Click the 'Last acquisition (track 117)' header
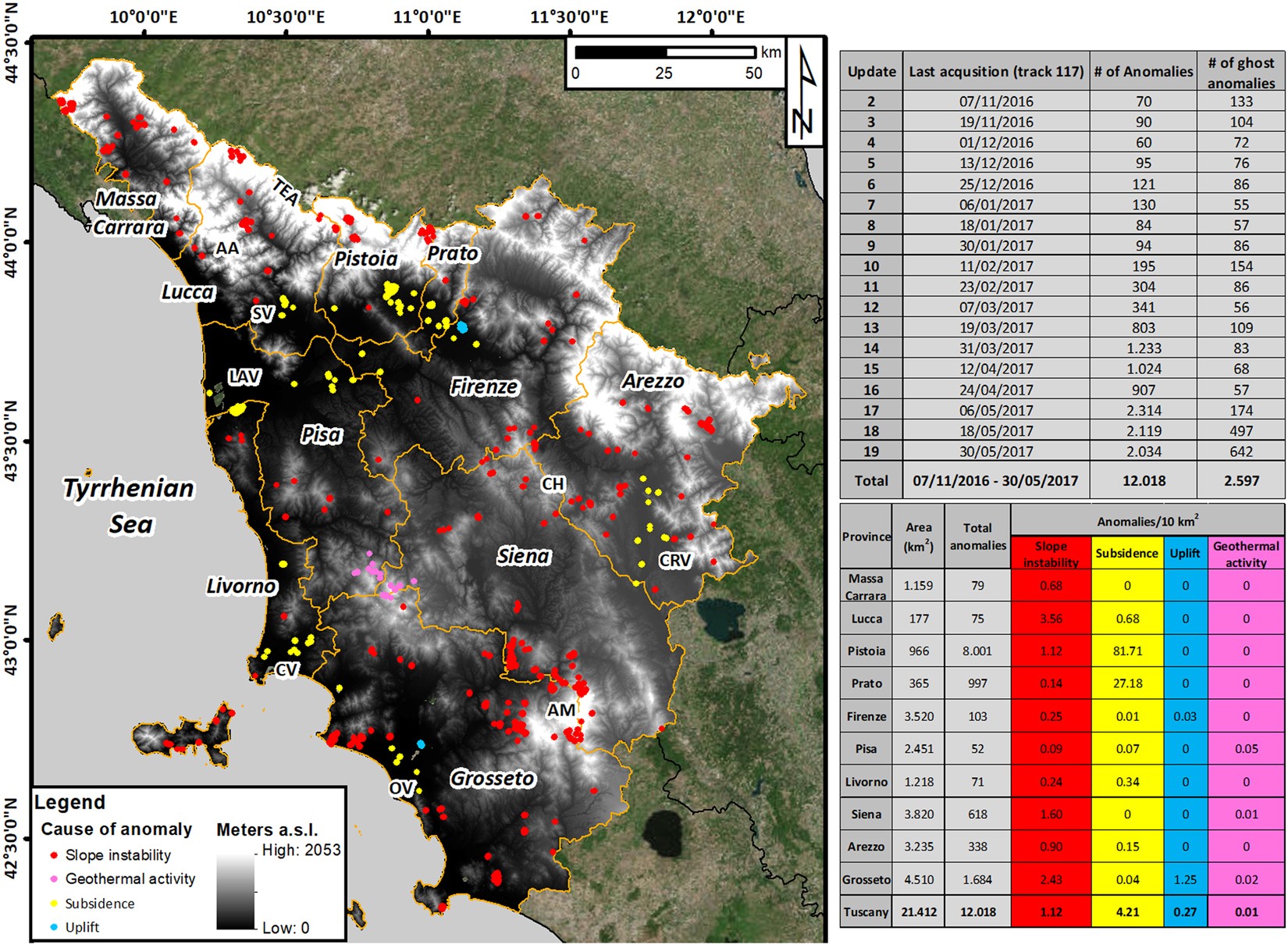The width and height of the screenshot is (1288, 945). click(995, 72)
